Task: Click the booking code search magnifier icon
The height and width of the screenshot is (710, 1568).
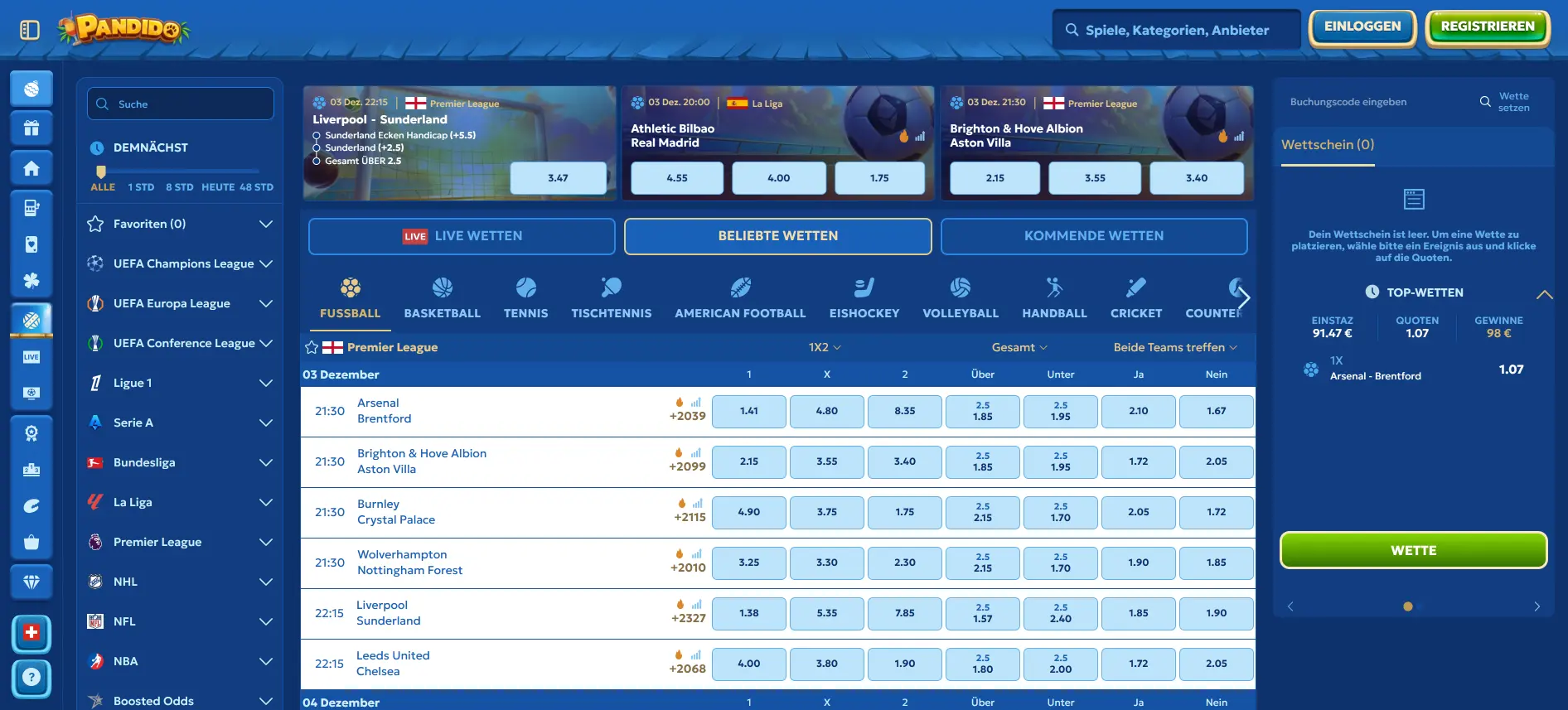Action: (x=1485, y=102)
